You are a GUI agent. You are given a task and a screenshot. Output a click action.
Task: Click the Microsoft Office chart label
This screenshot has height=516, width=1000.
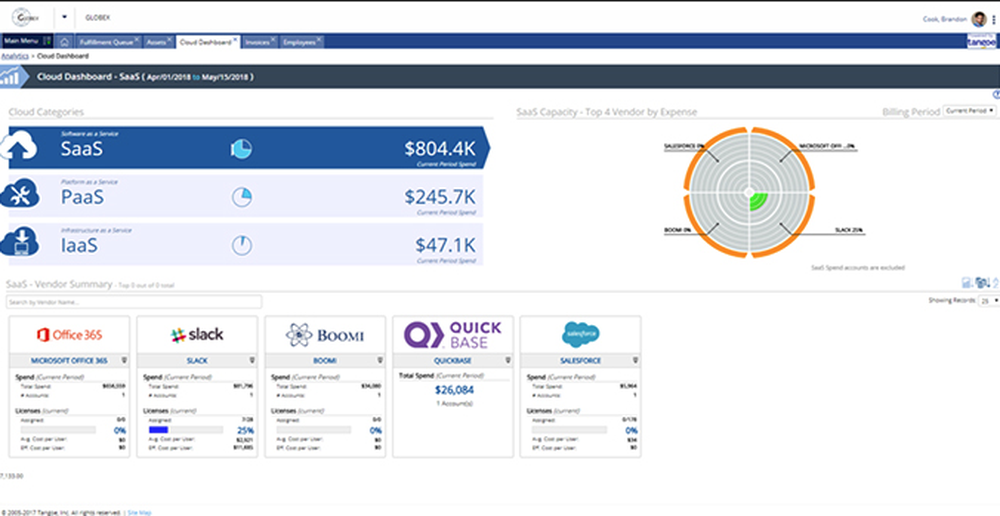pyautogui.click(x=827, y=146)
